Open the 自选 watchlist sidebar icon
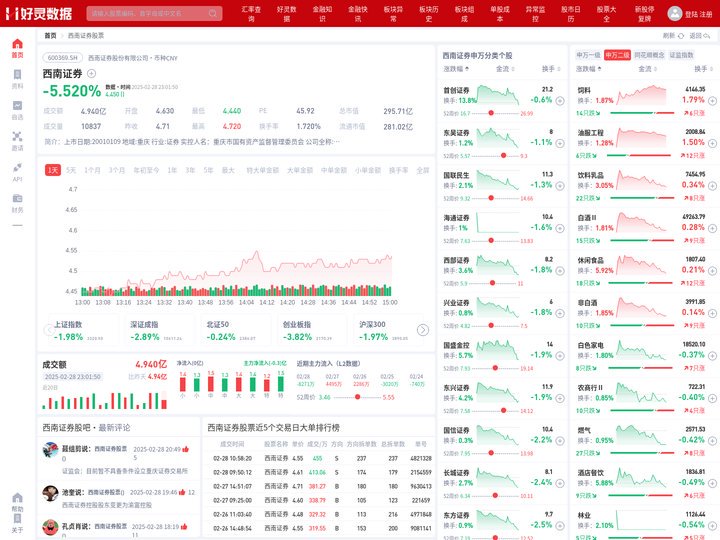The width and height of the screenshot is (720, 540). coord(17,105)
